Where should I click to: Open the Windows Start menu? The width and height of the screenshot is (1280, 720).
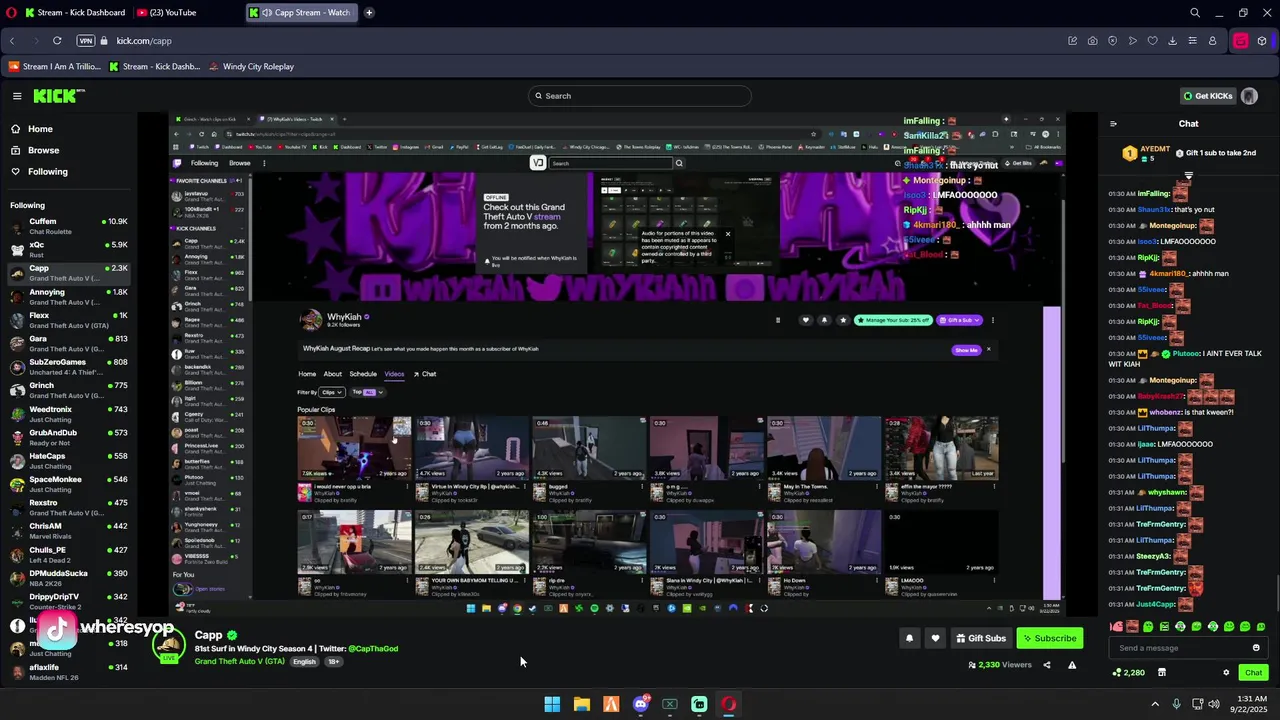coord(552,705)
